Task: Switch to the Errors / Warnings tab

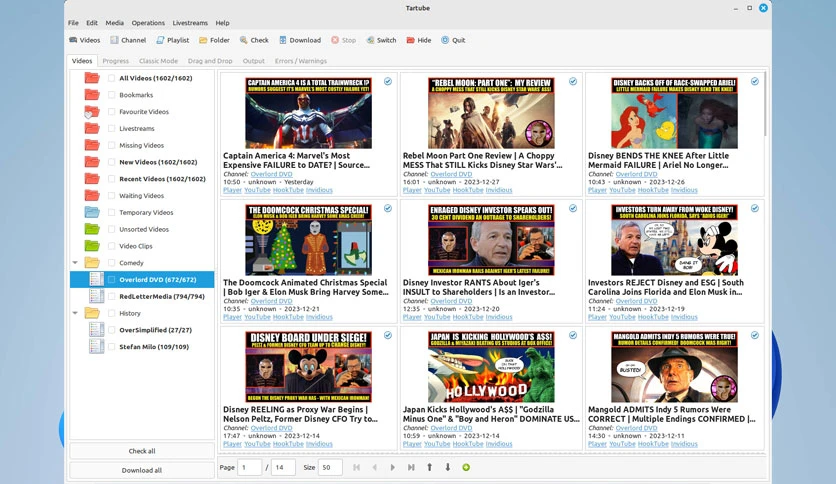Action: (x=301, y=61)
